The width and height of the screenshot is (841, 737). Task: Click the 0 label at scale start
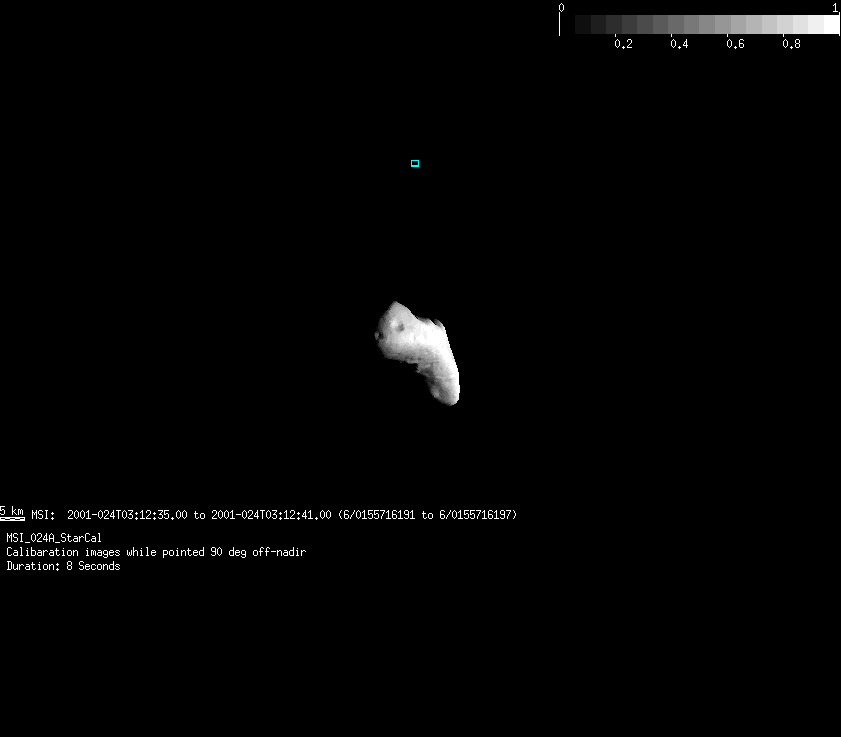pyautogui.click(x=561, y=8)
